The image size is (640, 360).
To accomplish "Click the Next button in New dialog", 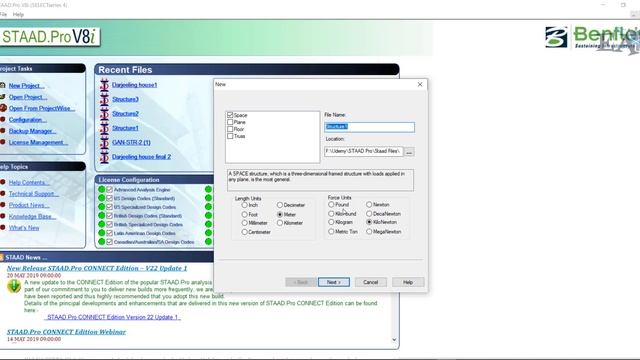I will coord(334,282).
